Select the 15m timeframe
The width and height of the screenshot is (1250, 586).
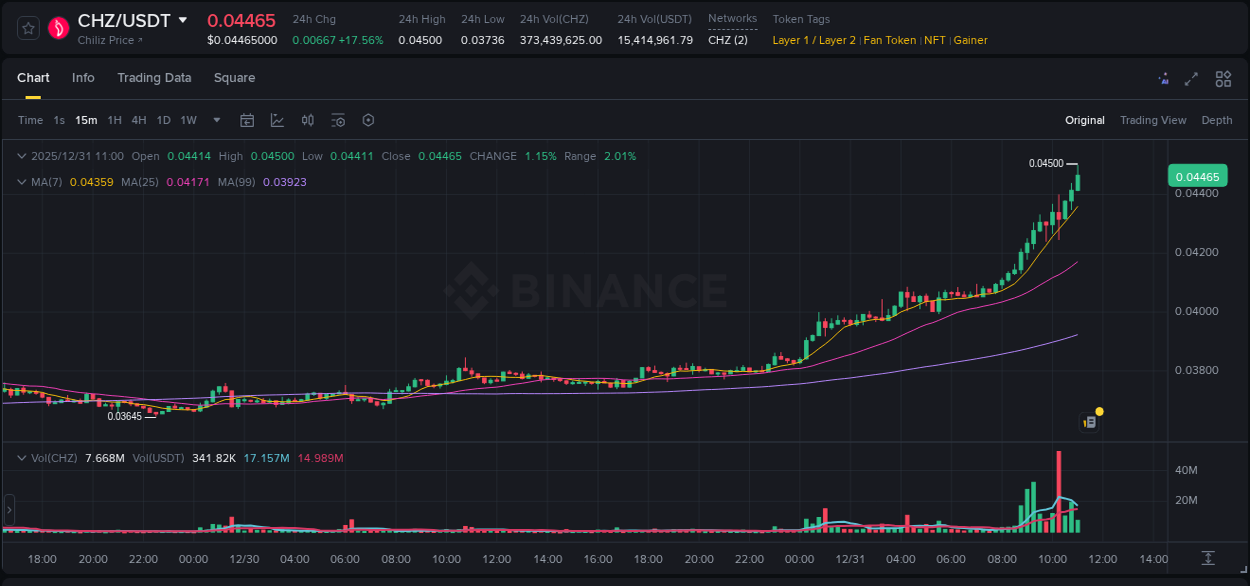pos(86,120)
